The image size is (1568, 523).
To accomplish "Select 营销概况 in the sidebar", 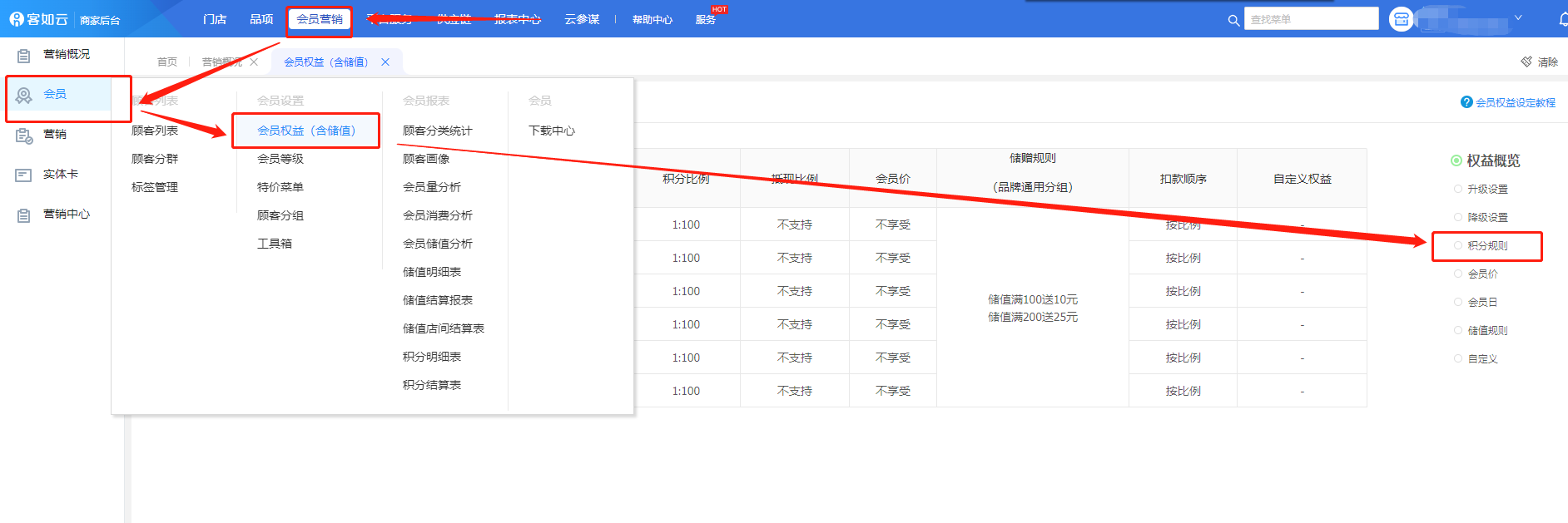I will click(67, 54).
